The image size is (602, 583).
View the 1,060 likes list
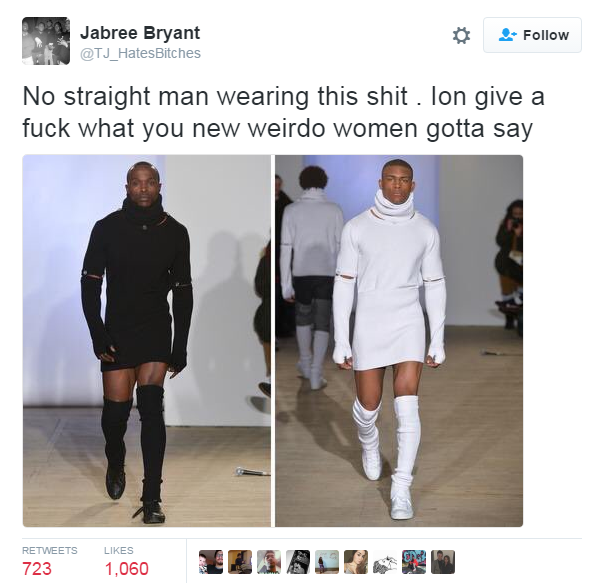tap(126, 562)
